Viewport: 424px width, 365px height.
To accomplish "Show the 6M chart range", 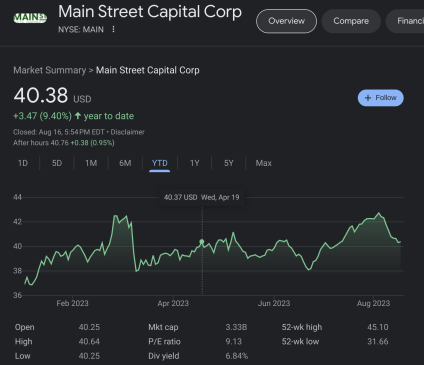I will (125, 163).
